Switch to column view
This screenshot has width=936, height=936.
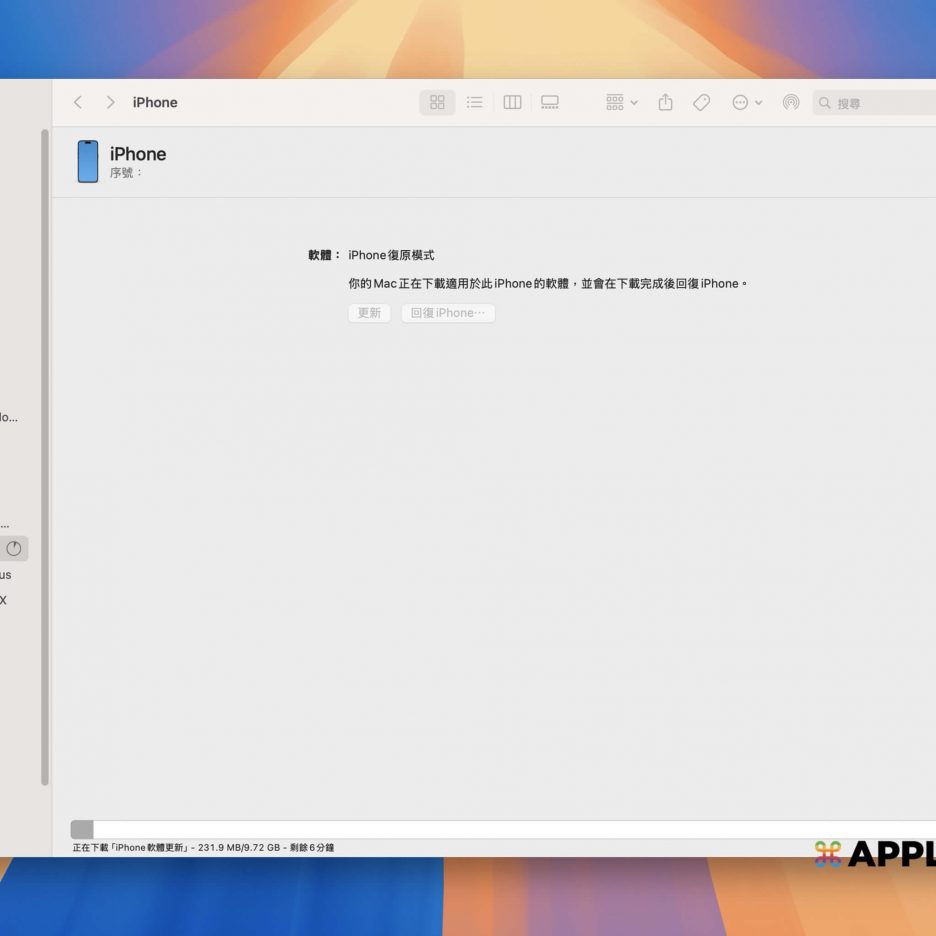512,102
